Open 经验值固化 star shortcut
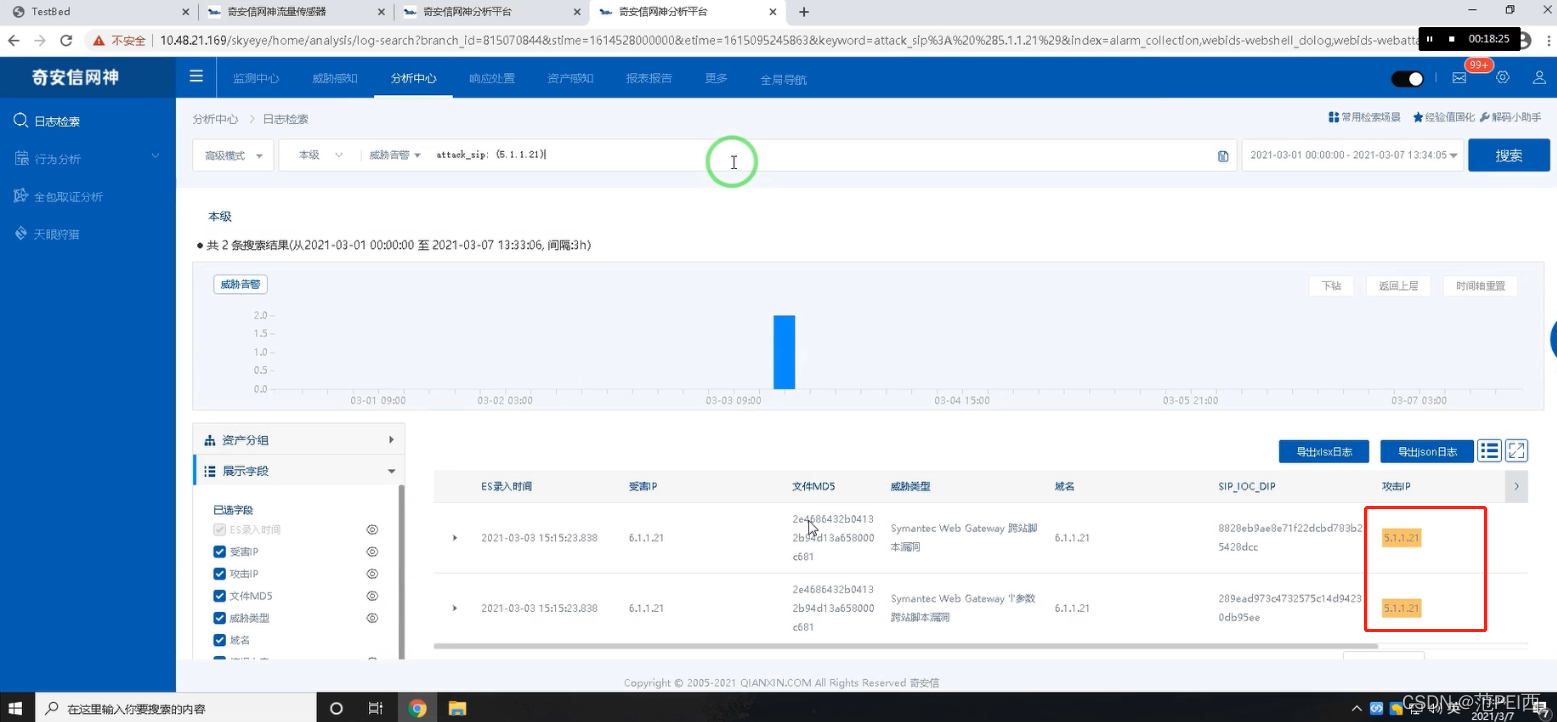Screen dimensions: 1557x722 [1443, 117]
